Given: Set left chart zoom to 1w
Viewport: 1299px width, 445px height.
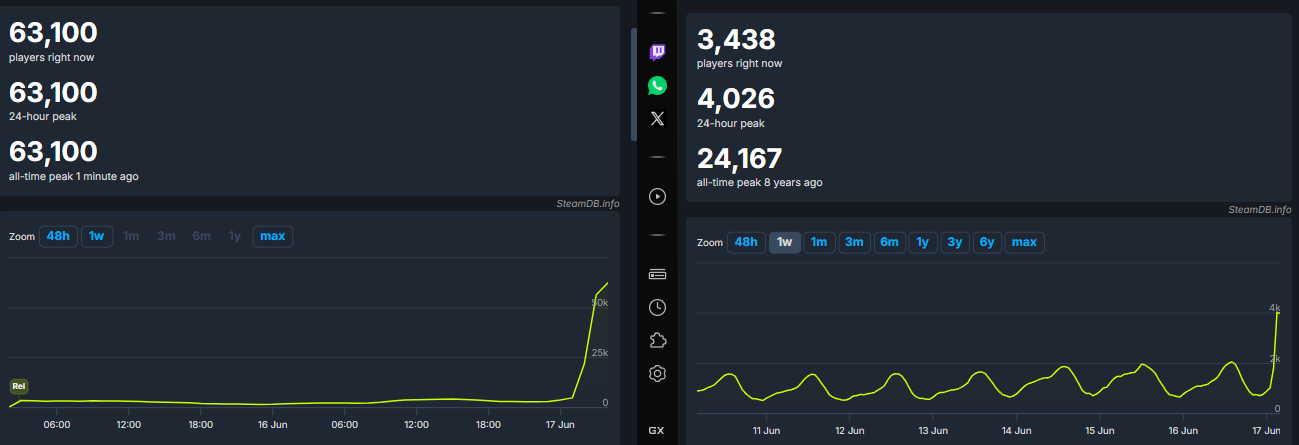Looking at the screenshot, I should pos(97,236).
